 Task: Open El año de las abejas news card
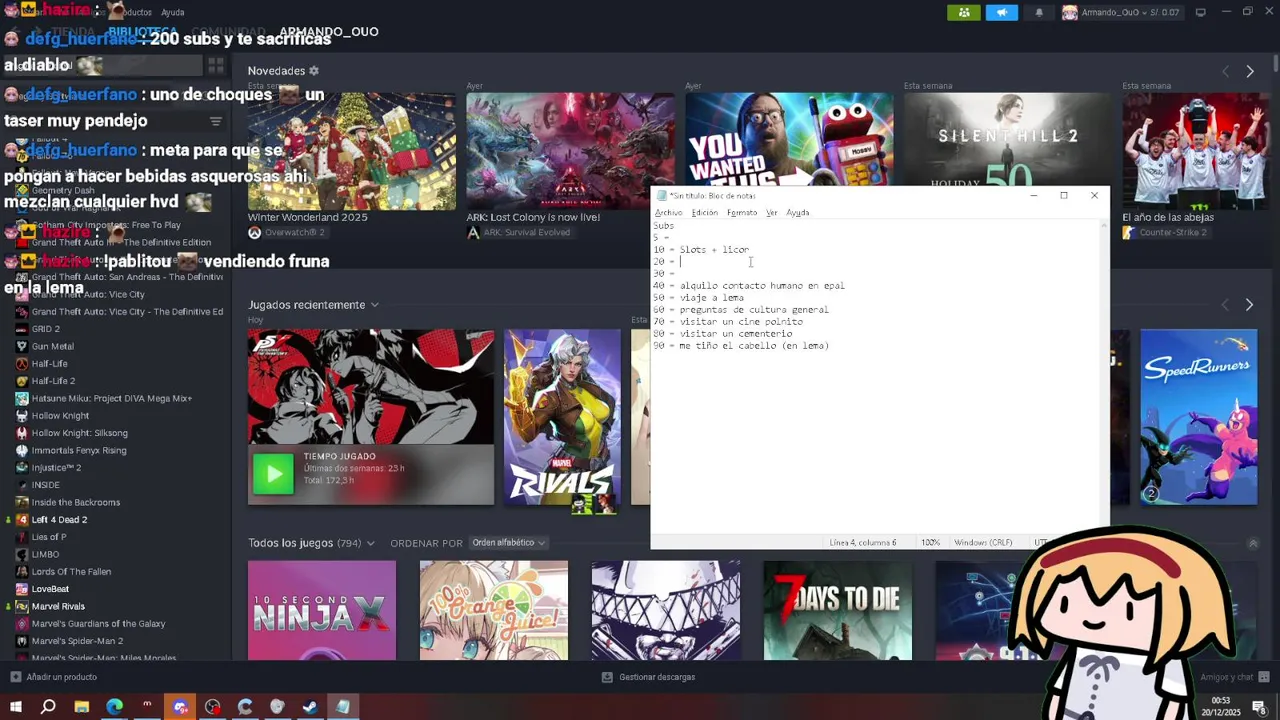1195,151
